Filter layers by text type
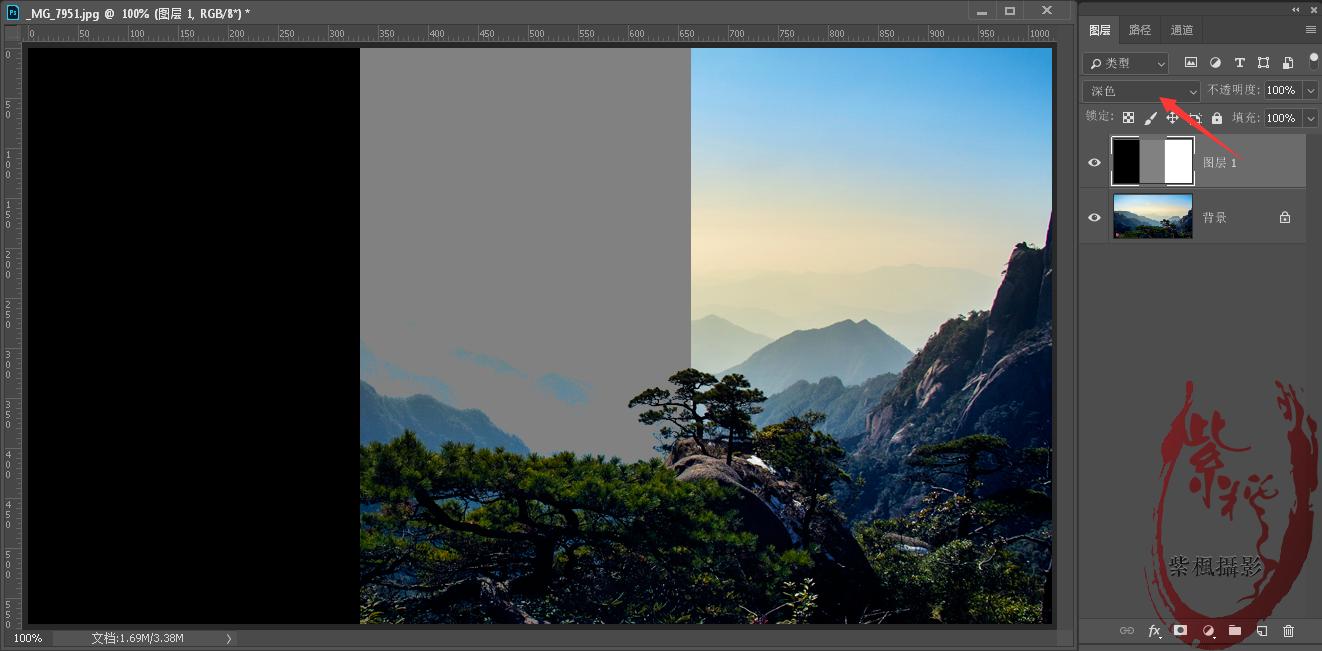Screen dimensions: 1322x651 (1239, 63)
